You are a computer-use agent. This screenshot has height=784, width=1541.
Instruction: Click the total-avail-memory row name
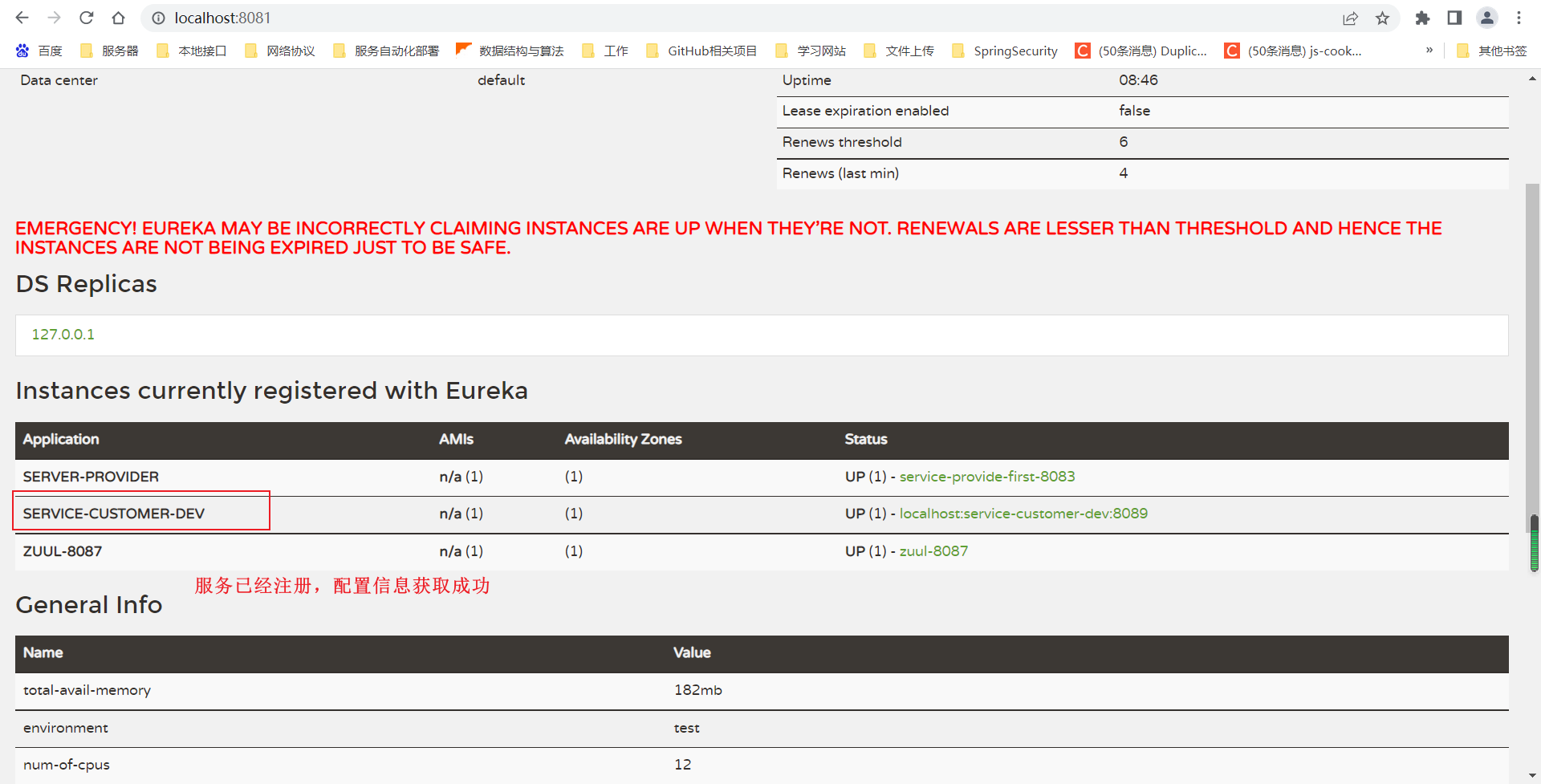click(x=87, y=690)
